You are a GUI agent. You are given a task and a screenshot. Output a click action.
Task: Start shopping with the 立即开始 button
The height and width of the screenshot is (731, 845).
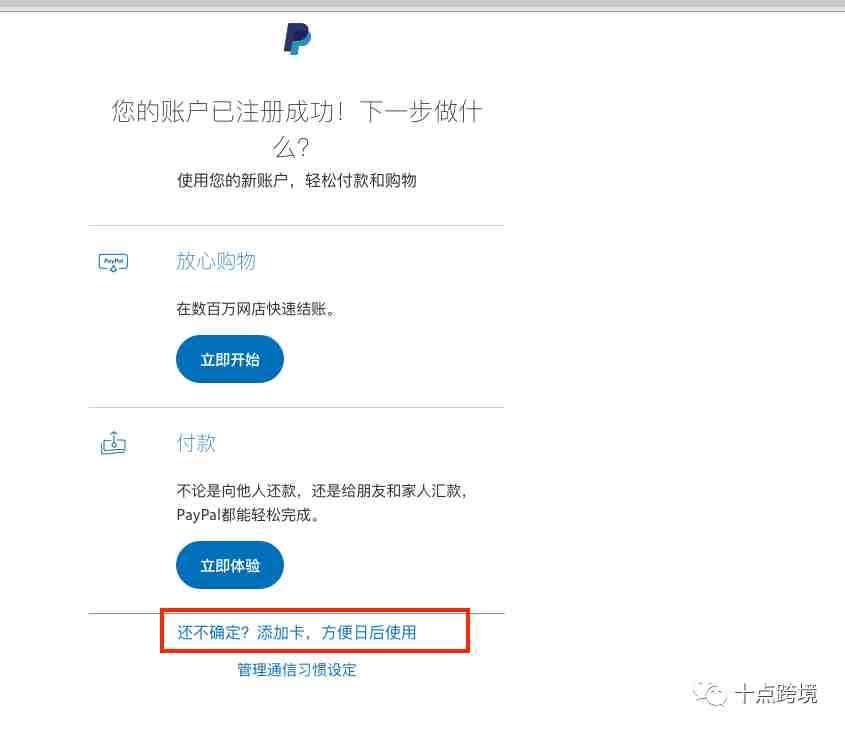230,359
